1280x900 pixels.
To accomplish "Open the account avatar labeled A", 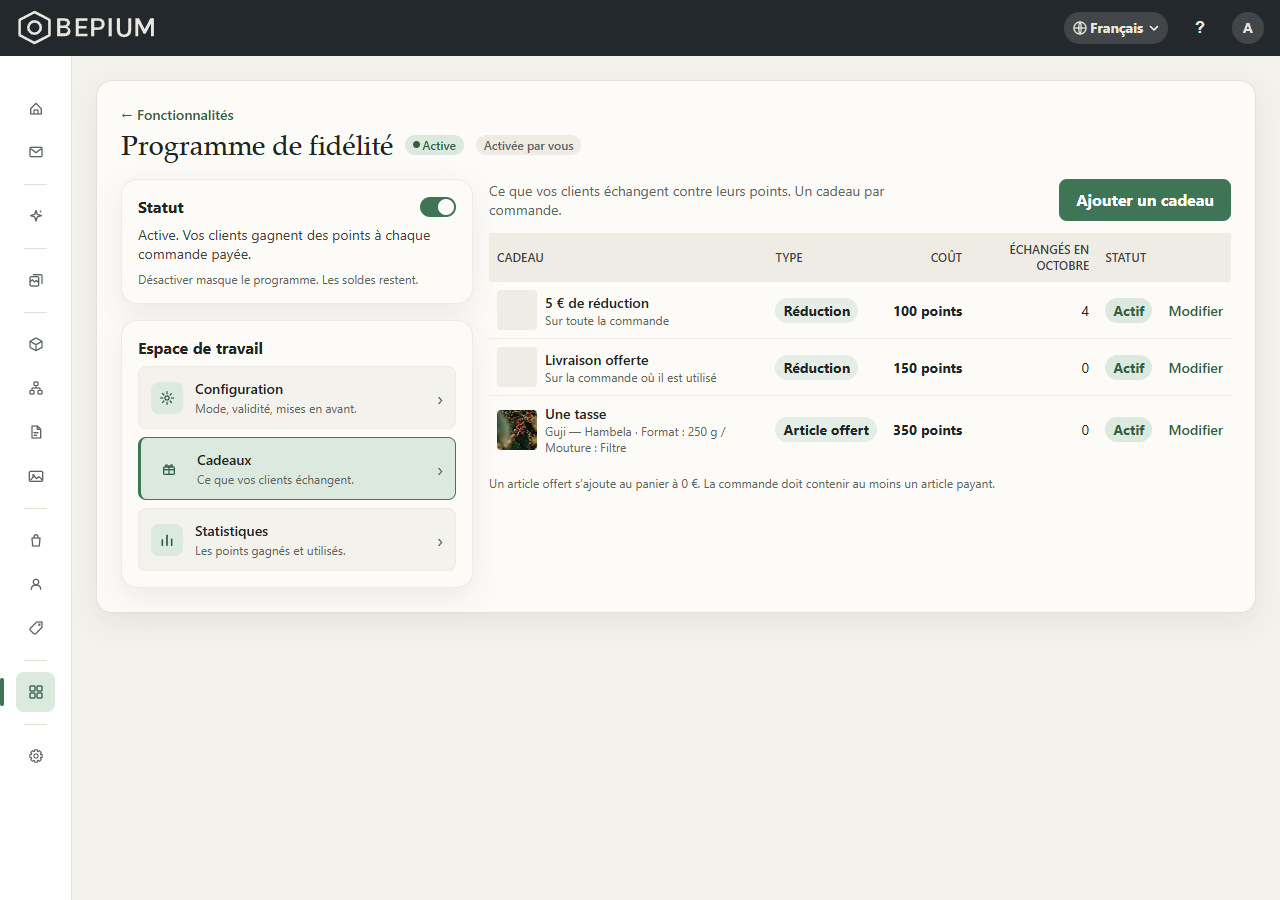I will (x=1248, y=28).
